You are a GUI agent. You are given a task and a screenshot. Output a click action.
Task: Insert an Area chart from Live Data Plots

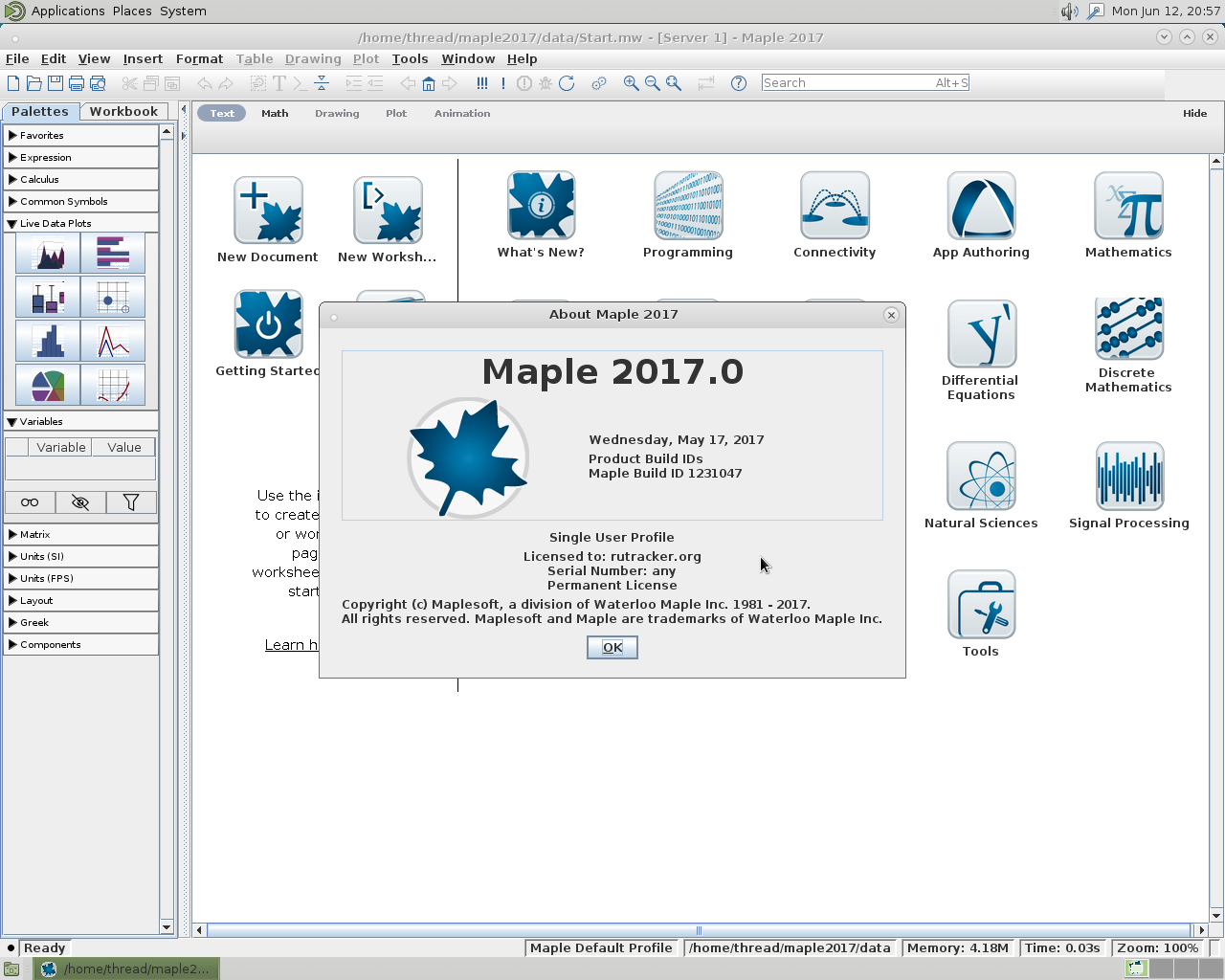tap(48, 253)
